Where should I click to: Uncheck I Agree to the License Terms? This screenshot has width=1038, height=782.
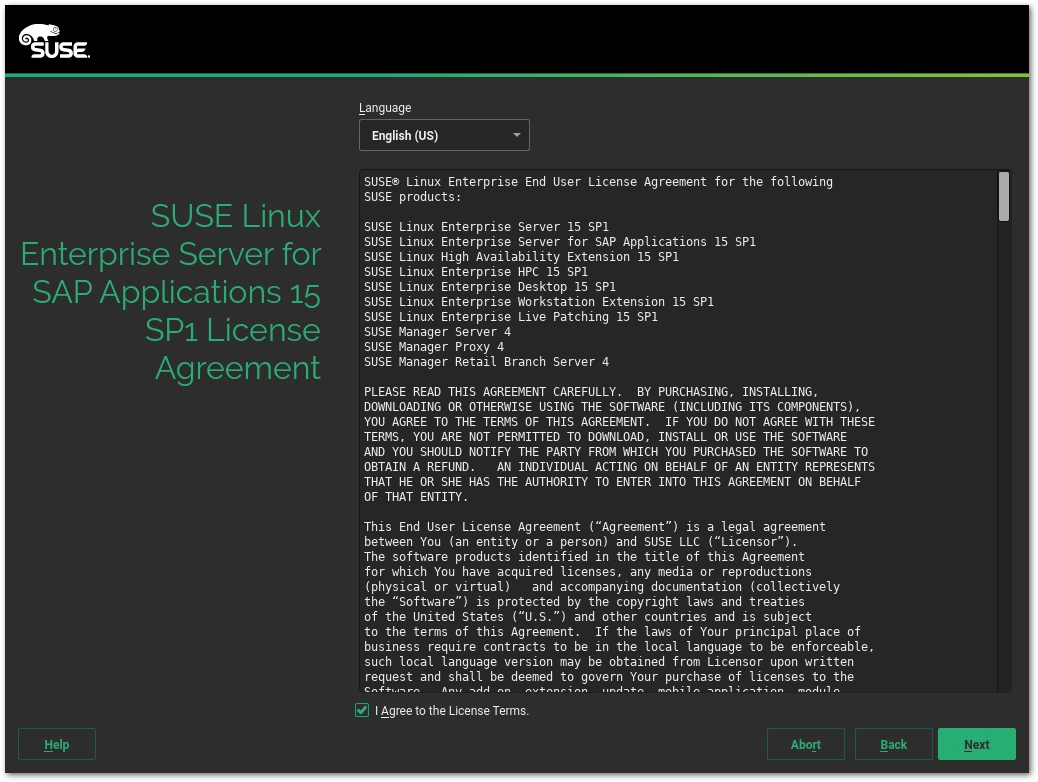362,710
